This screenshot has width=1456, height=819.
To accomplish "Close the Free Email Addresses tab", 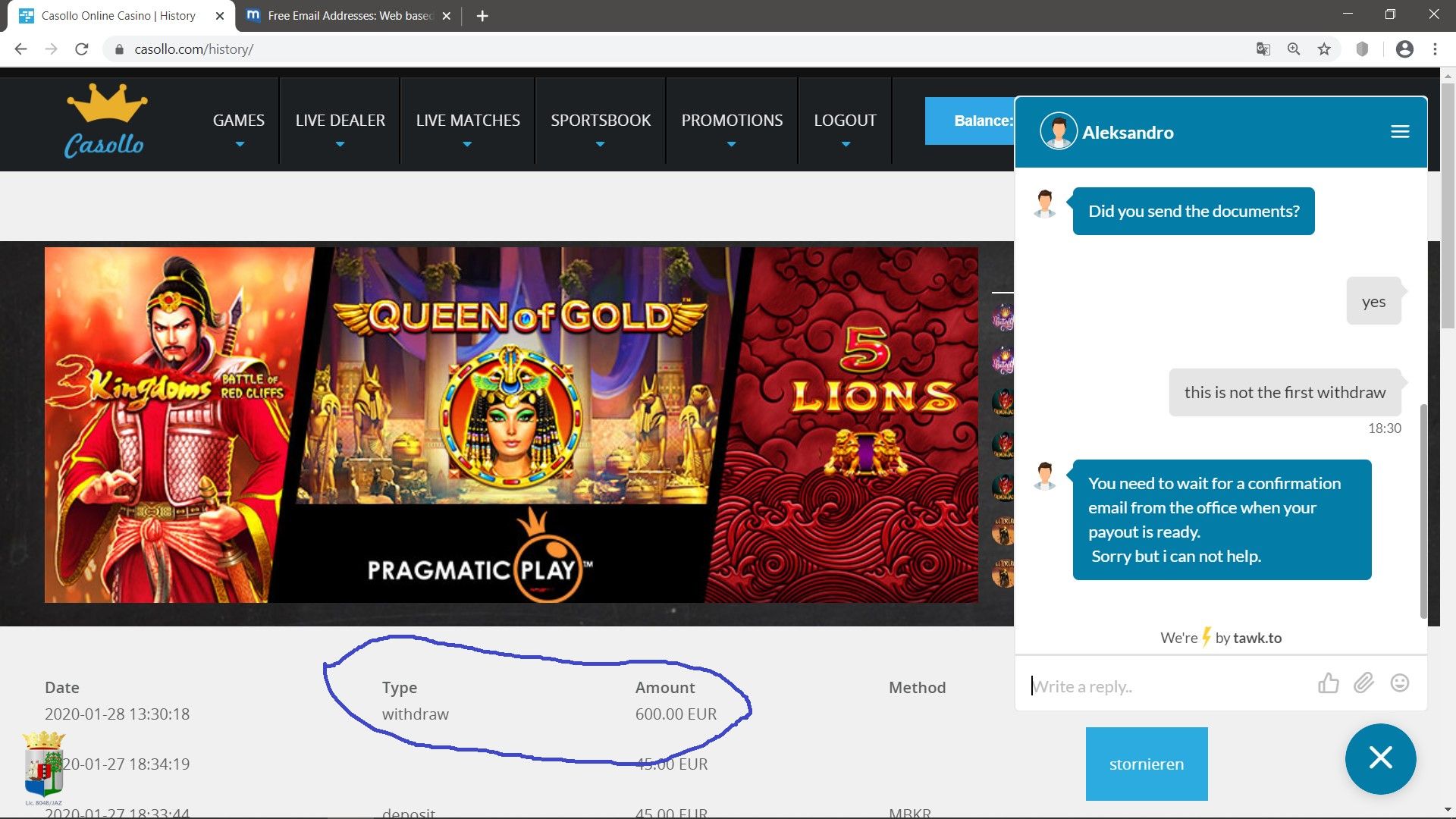I will [446, 16].
